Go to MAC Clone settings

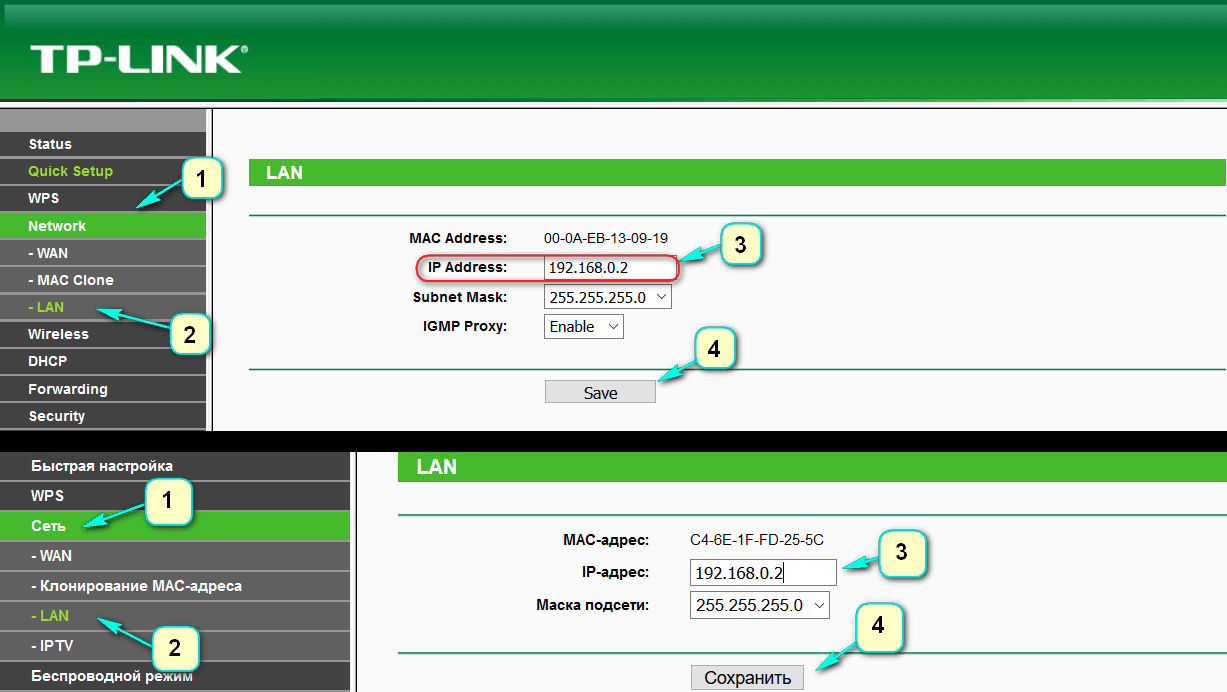pos(71,280)
